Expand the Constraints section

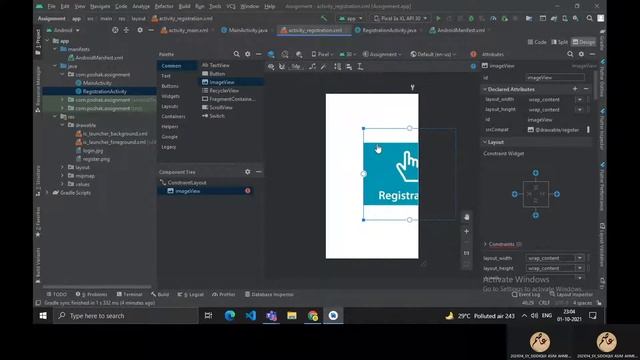[485, 244]
